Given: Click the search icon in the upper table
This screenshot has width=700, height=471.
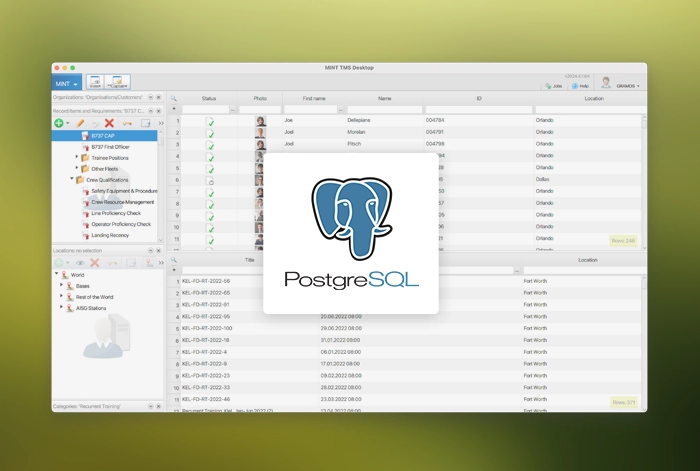Looking at the screenshot, I should coord(174,99).
